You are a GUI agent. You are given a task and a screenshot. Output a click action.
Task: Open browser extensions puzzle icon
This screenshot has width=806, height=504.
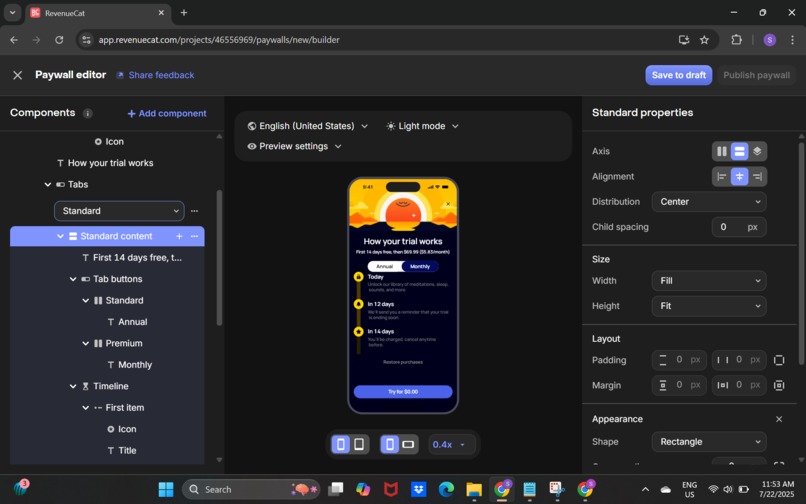click(736, 40)
